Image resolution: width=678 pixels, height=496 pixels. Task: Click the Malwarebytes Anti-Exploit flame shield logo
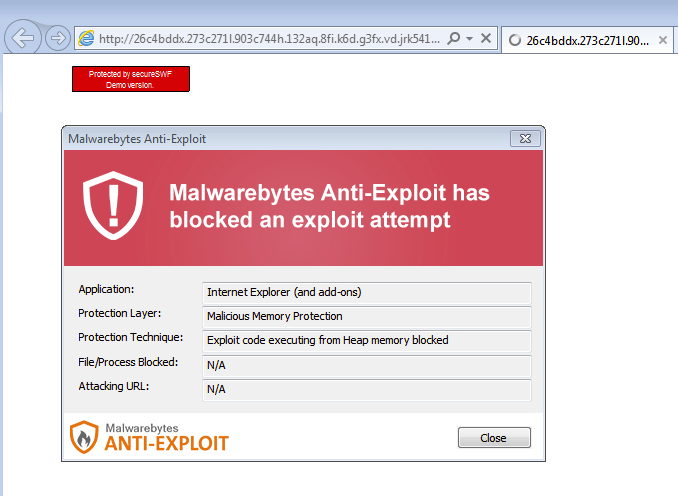pyautogui.click(x=84, y=437)
